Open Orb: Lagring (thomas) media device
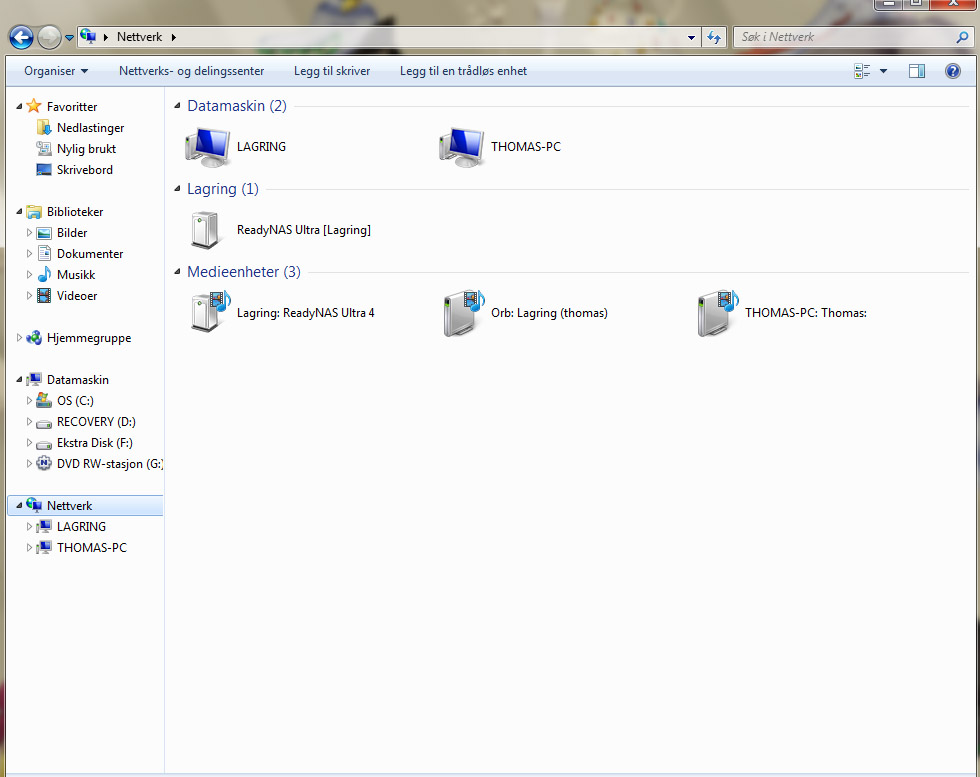Image resolution: width=980 pixels, height=777 pixels. [525, 313]
